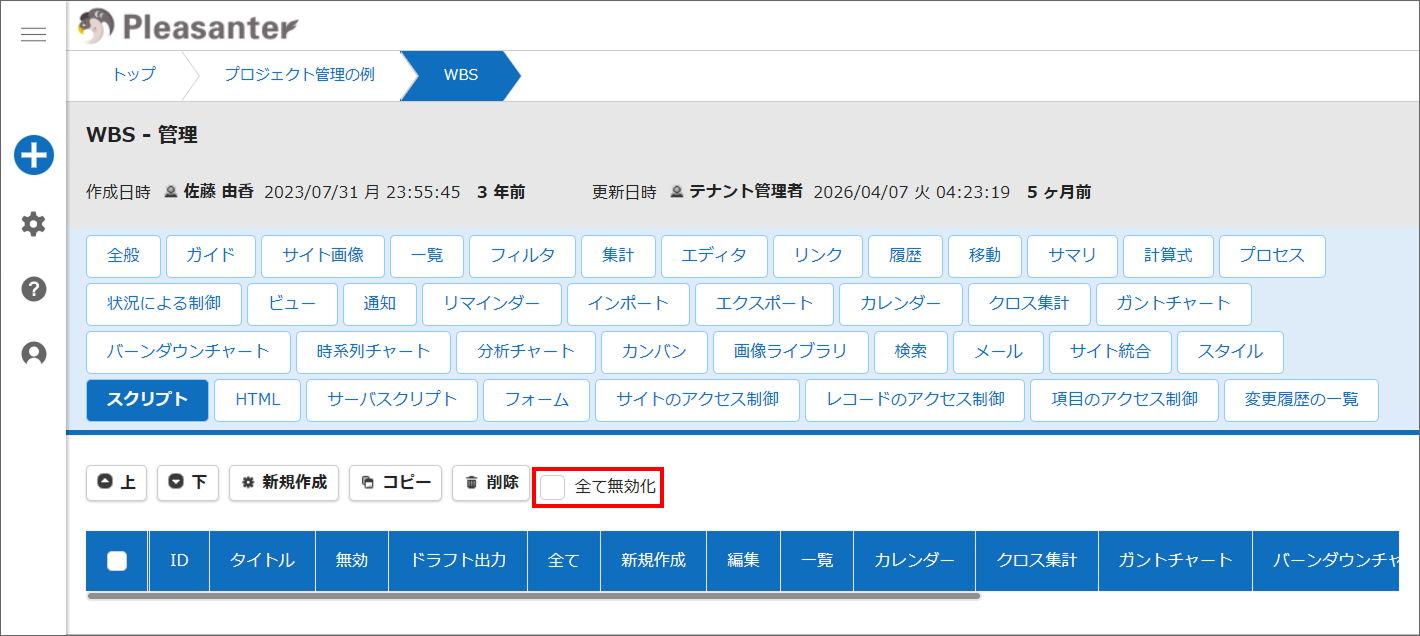The width and height of the screenshot is (1420, 636).
Task: Open the HTML tab
Action: pos(258,400)
